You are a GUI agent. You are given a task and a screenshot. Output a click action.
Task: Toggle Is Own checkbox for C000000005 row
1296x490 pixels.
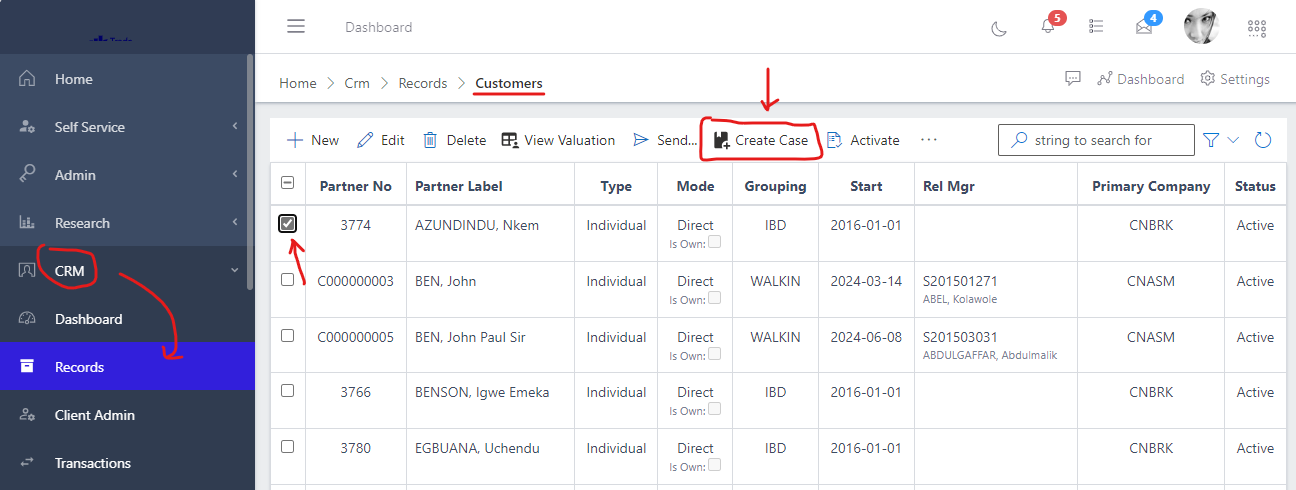tap(714, 354)
